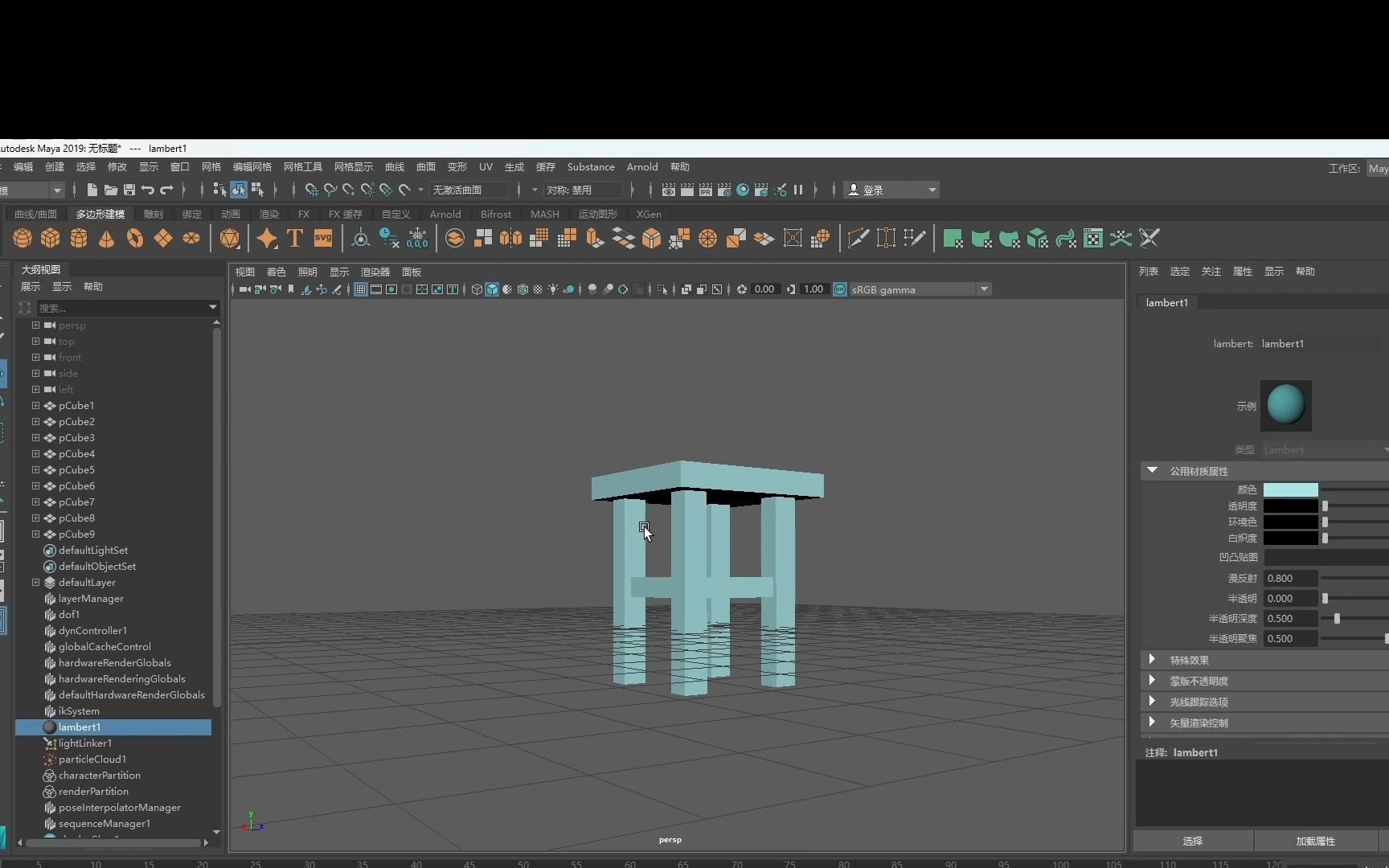Viewport: 1389px width, 868px height.
Task: Click the 透明度 black color swatch
Action: [x=1291, y=506]
